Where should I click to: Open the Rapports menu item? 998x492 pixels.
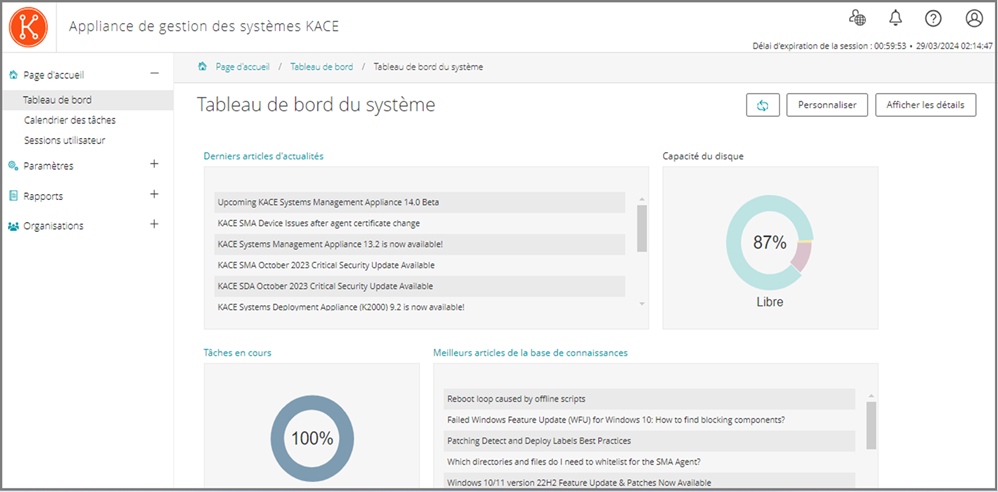43,196
